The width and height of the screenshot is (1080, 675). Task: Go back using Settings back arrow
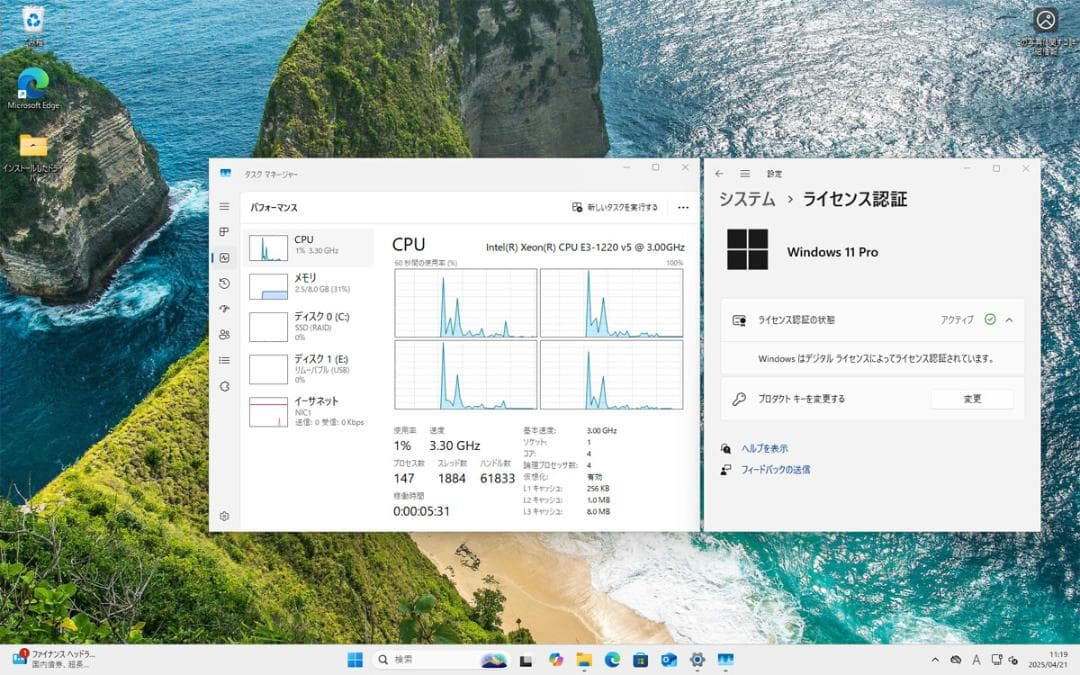click(719, 172)
